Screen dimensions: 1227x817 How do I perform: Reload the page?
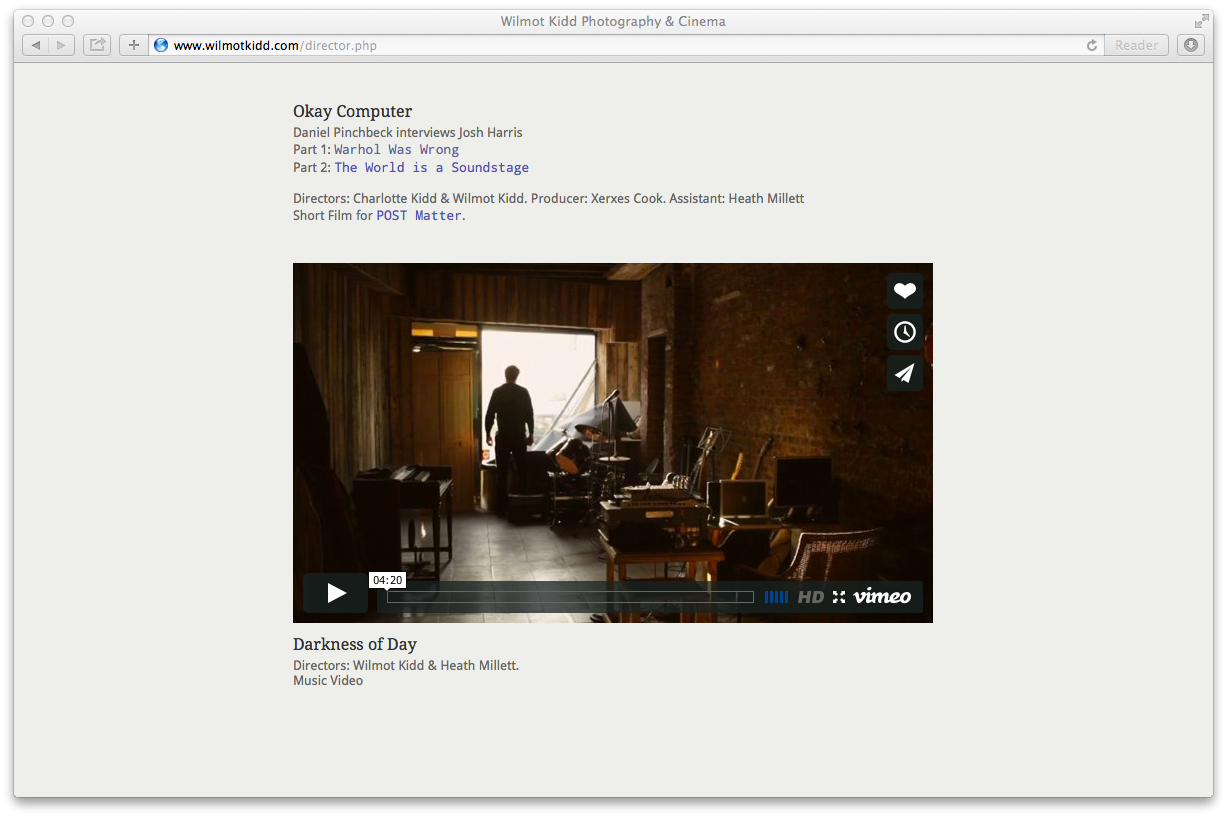[x=1092, y=45]
